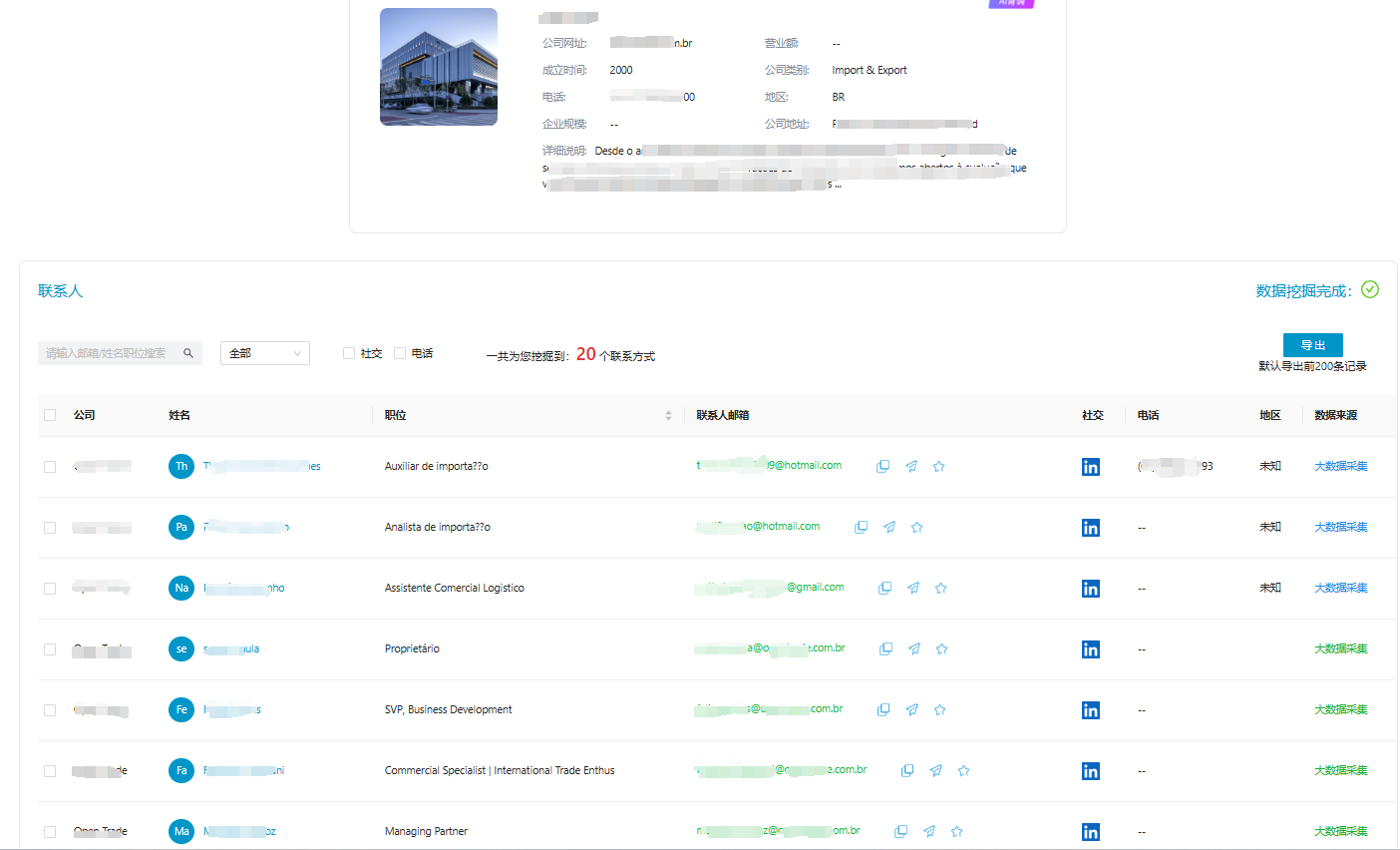Send email to Commercial Specialist contact
The height and width of the screenshot is (850, 1400).
tap(935, 770)
